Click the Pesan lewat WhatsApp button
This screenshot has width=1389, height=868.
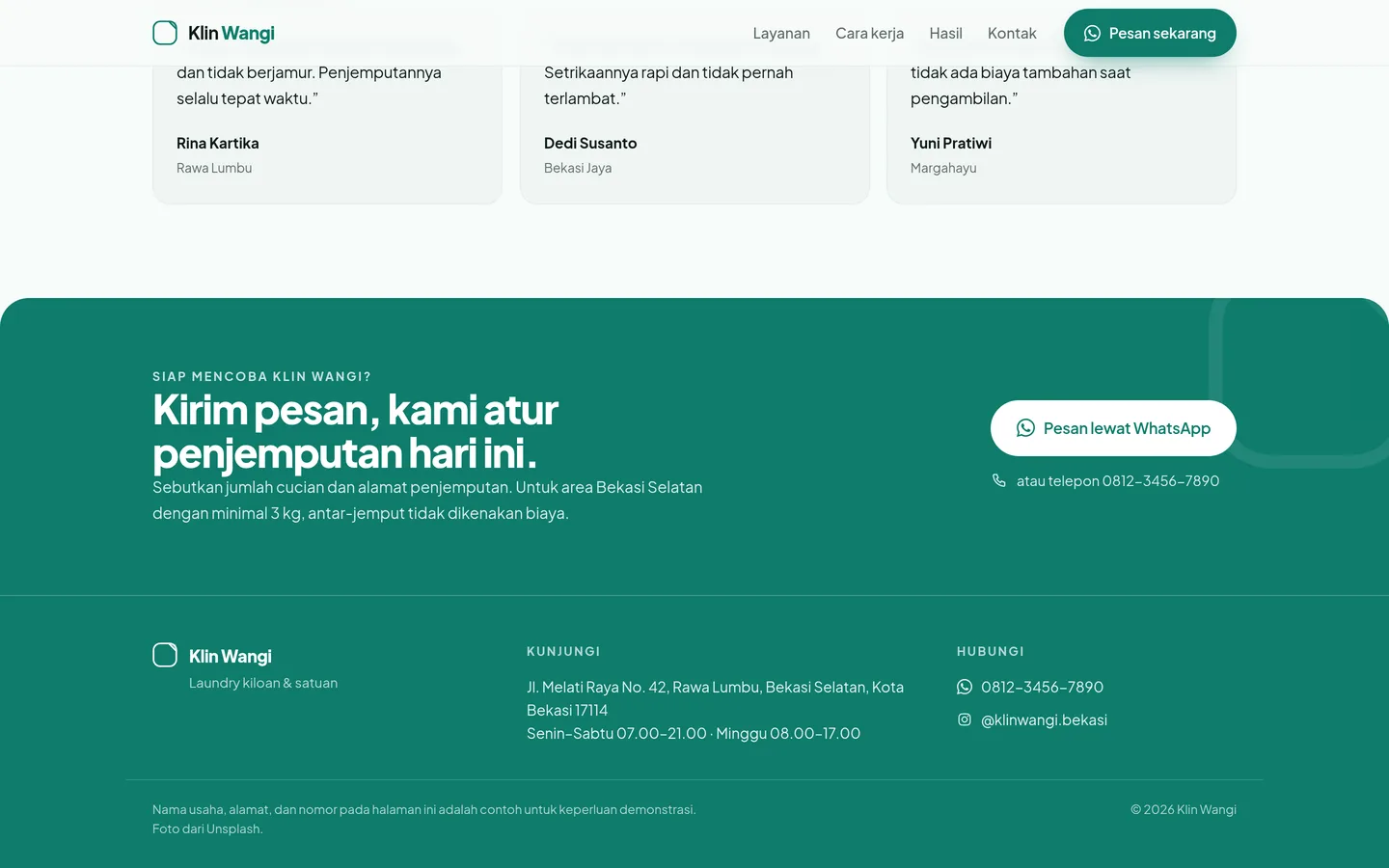tap(1113, 428)
